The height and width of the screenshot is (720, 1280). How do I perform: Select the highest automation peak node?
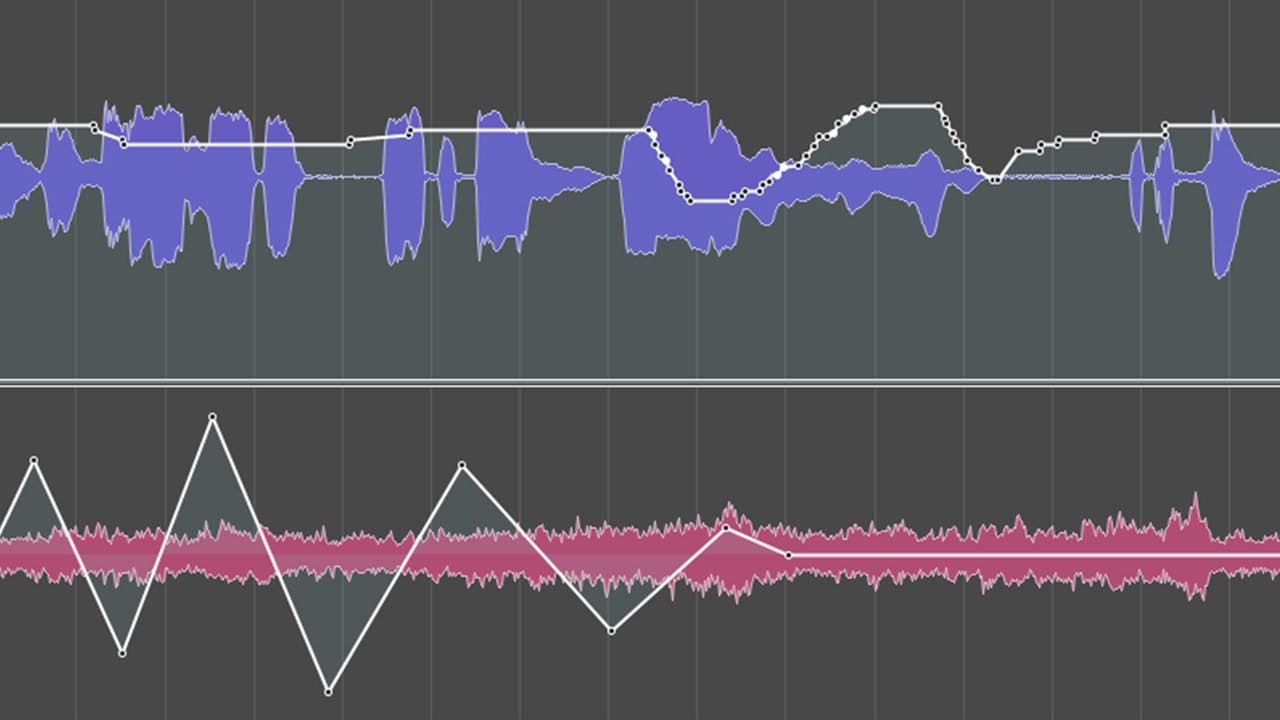pyautogui.click(x=212, y=415)
